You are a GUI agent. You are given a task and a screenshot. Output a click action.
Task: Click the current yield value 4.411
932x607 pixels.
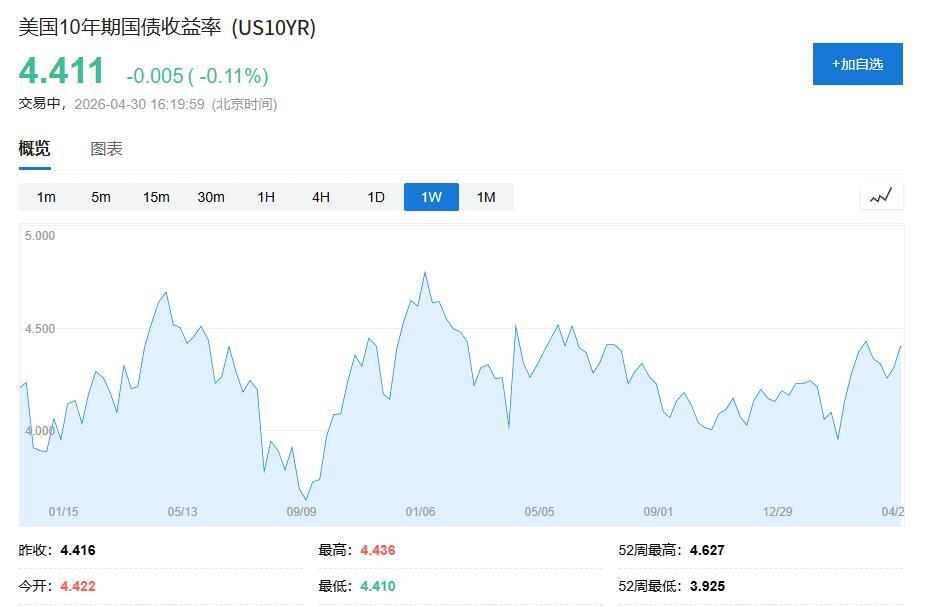click(x=62, y=71)
